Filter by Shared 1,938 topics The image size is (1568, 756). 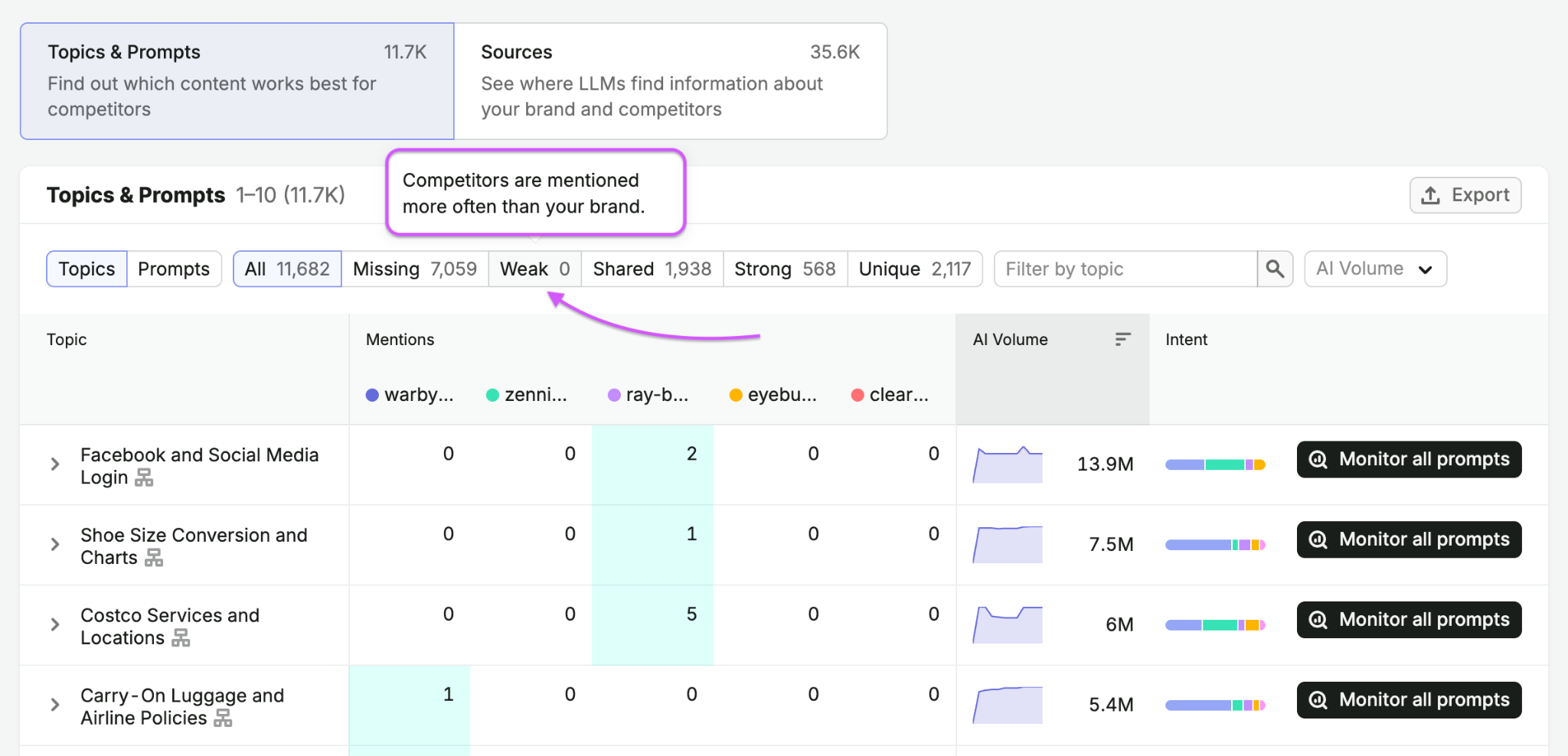pos(652,269)
